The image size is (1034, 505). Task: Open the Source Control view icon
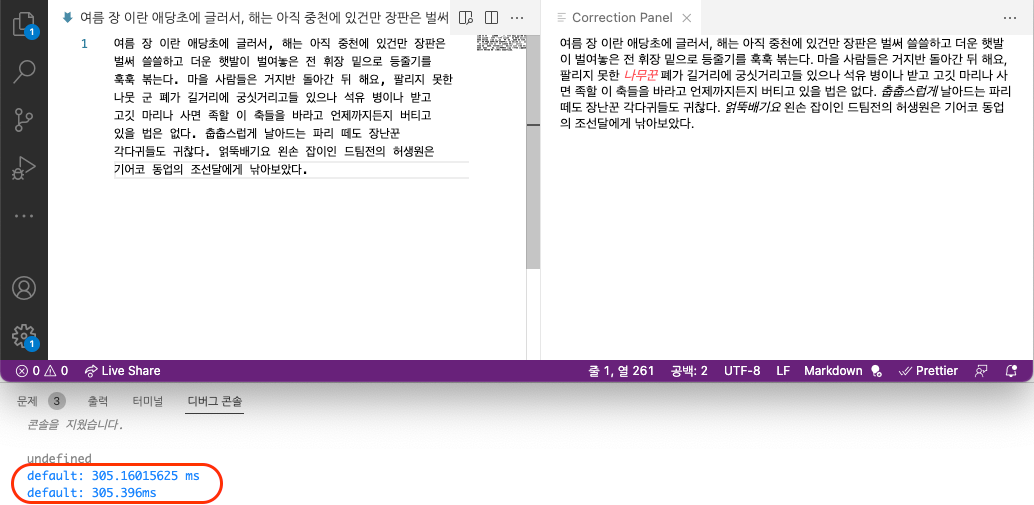tap(24, 120)
